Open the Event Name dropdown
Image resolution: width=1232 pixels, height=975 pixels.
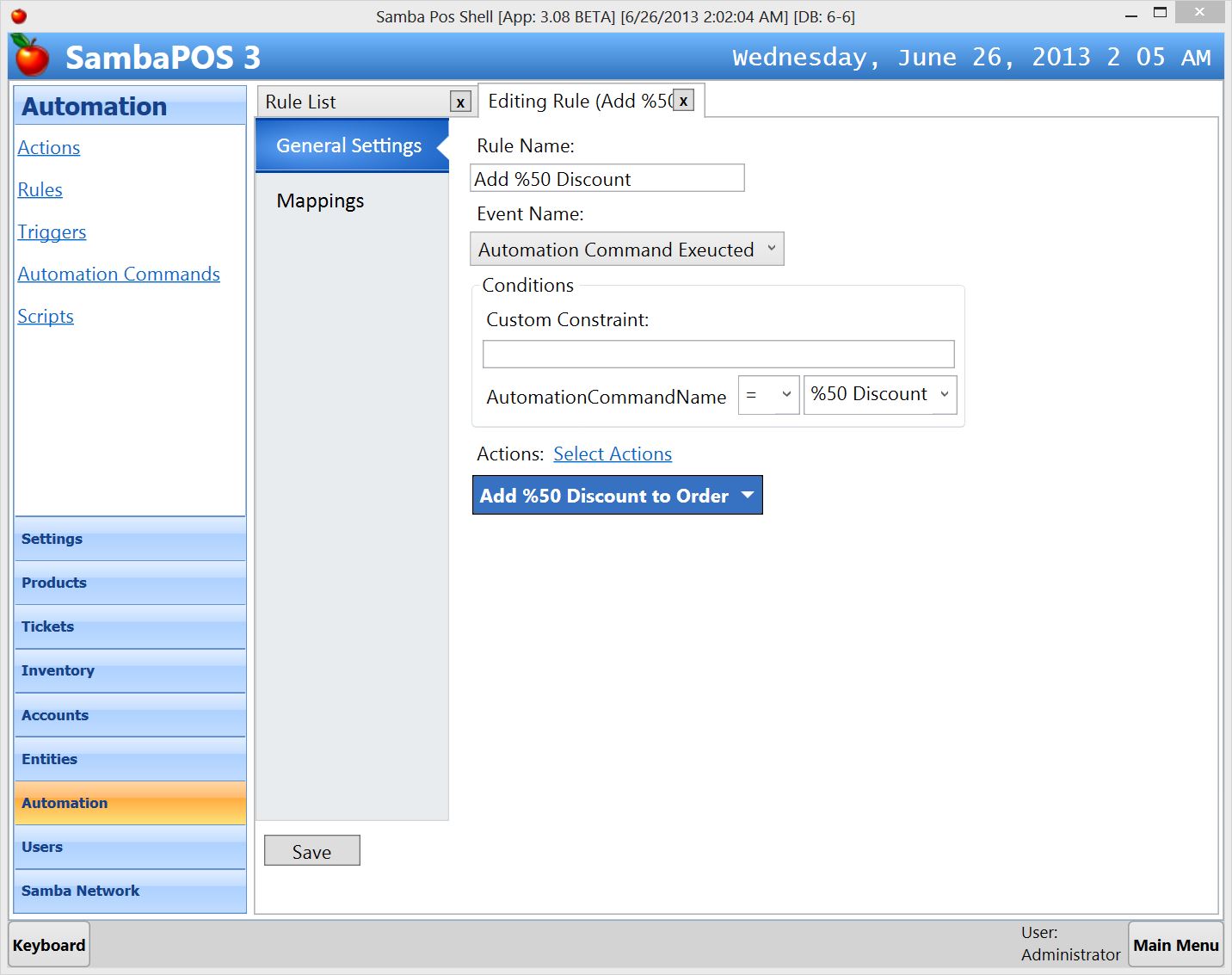626,250
